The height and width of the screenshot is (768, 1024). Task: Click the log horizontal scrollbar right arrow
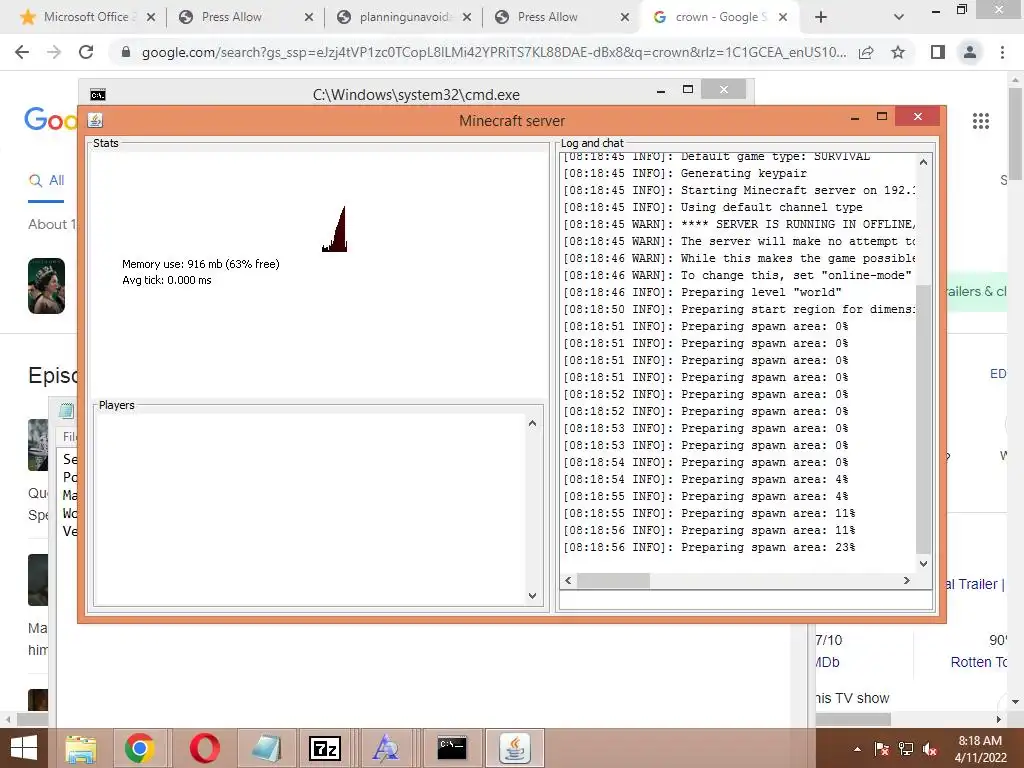[x=906, y=581]
